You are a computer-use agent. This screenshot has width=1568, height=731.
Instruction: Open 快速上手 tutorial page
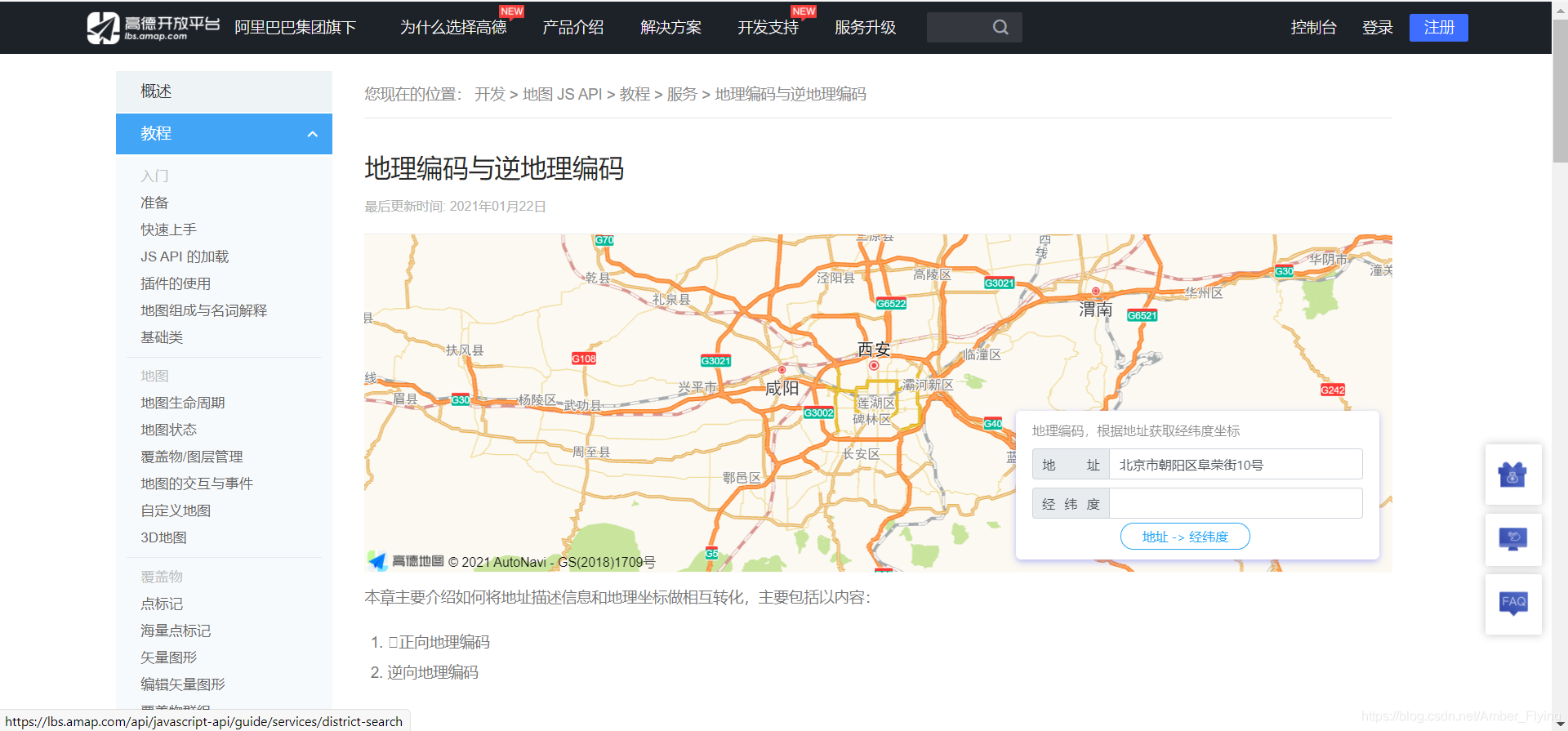[x=168, y=230]
